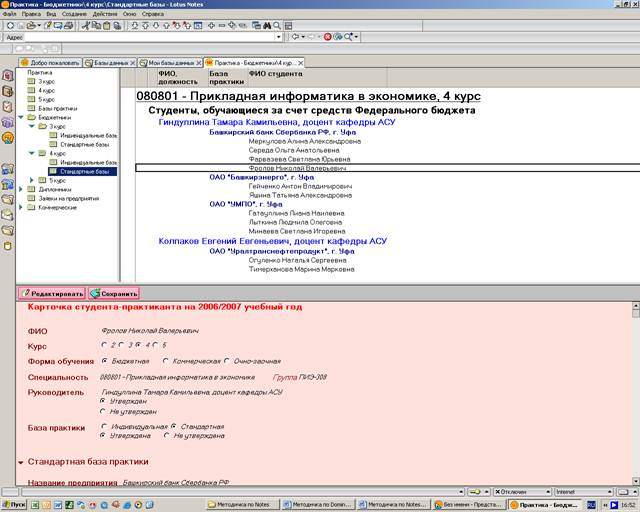The image size is (640, 512).
Task: Click the Paste clipboard icon in toolbar
Action: (107, 26)
